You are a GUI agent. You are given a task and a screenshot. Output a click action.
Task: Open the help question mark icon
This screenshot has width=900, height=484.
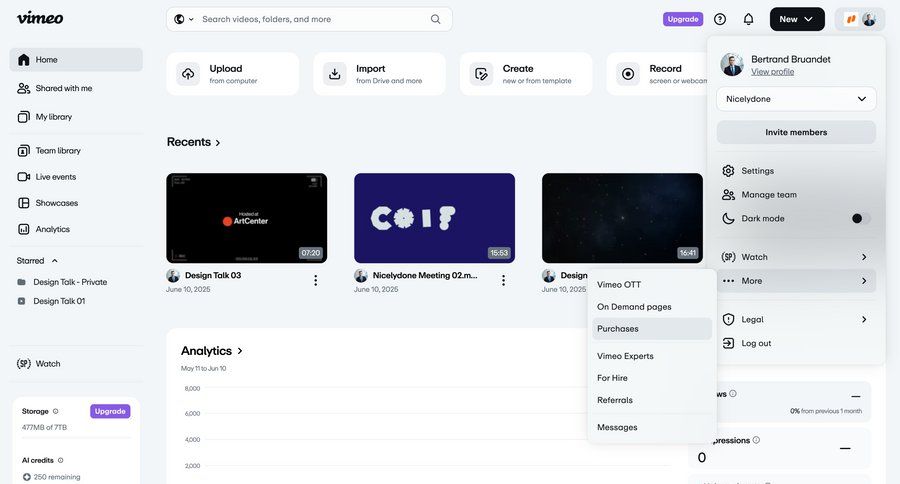pyautogui.click(x=720, y=20)
